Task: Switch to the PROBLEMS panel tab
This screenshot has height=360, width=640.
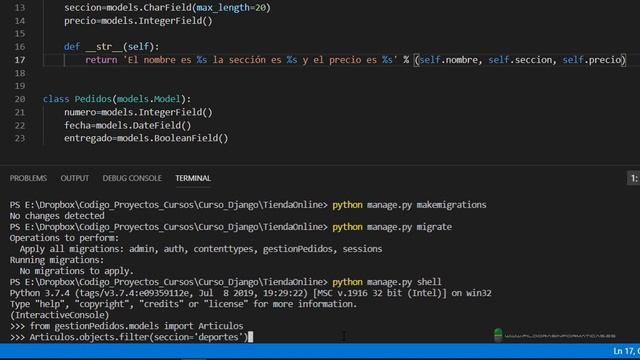Action: pos(28,178)
